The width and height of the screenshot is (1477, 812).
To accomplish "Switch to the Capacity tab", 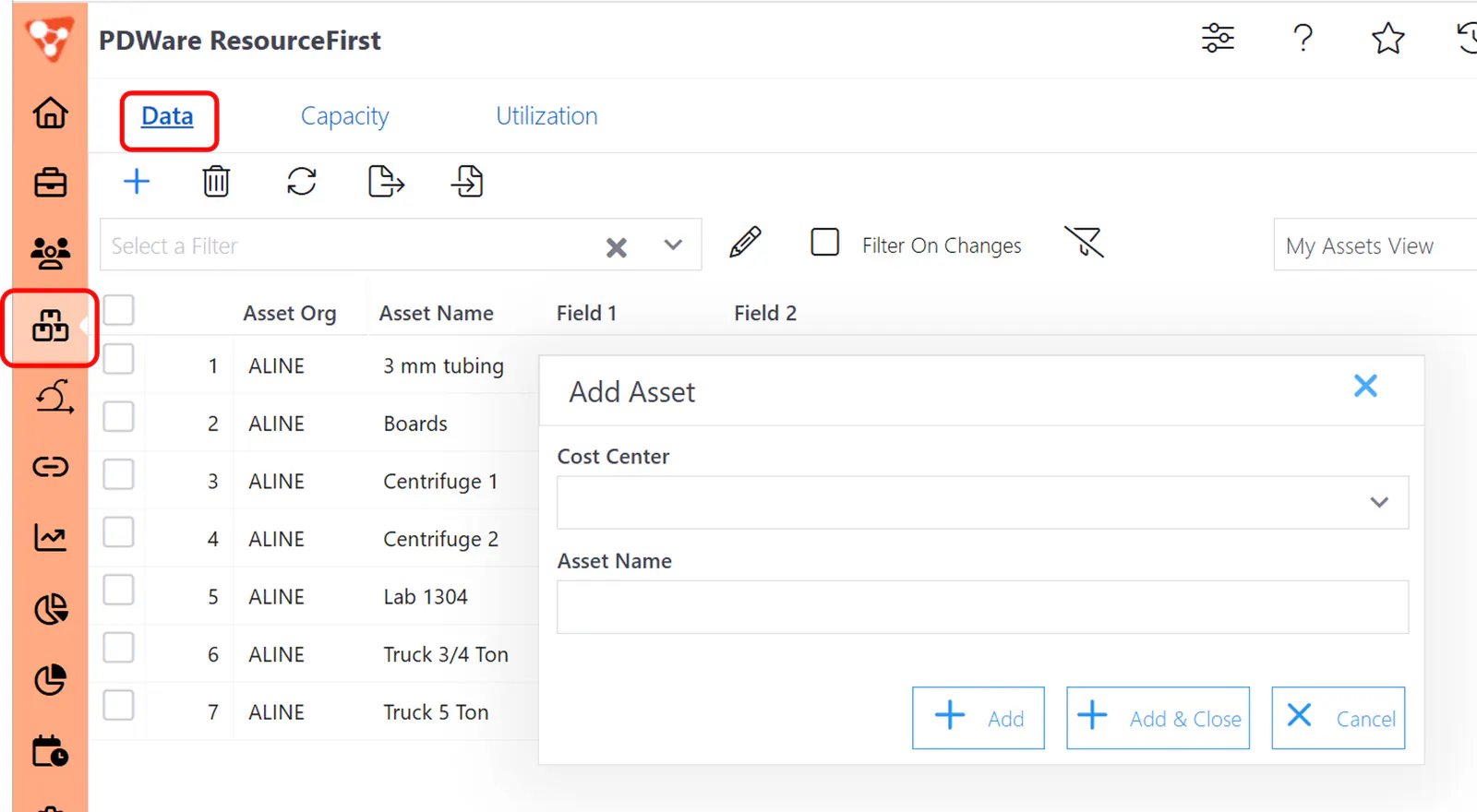I will 344,116.
